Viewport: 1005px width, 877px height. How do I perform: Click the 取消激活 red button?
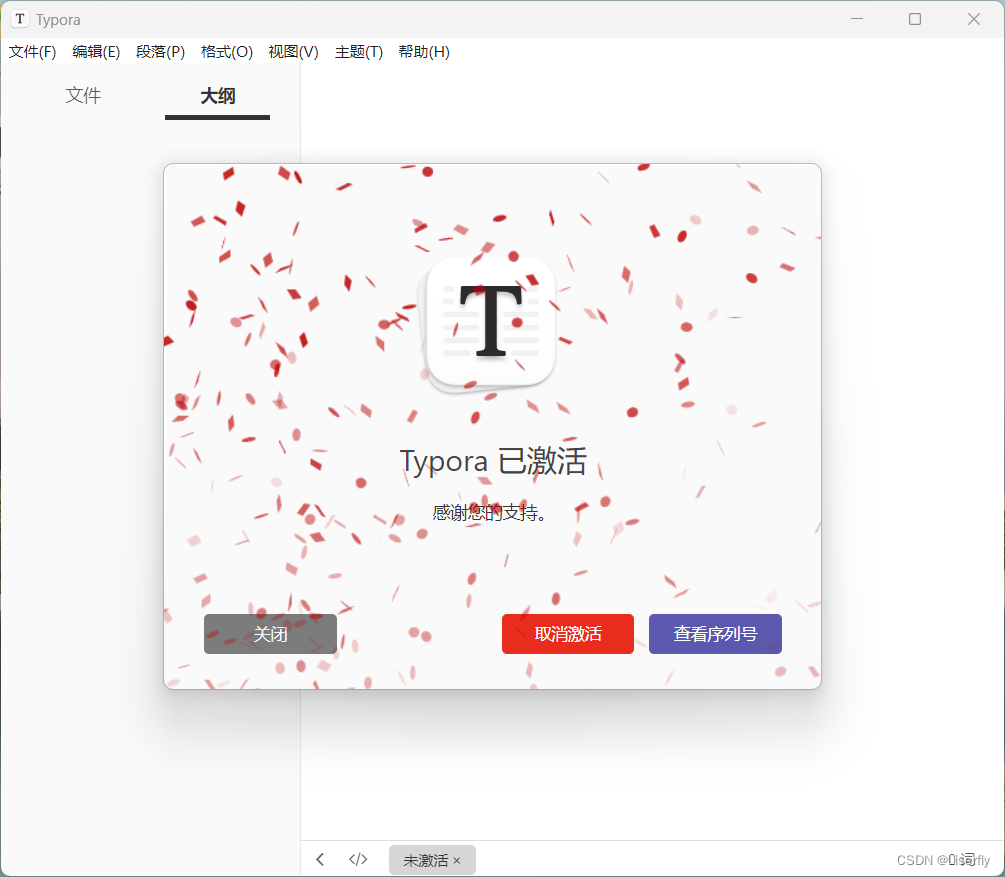click(x=568, y=634)
